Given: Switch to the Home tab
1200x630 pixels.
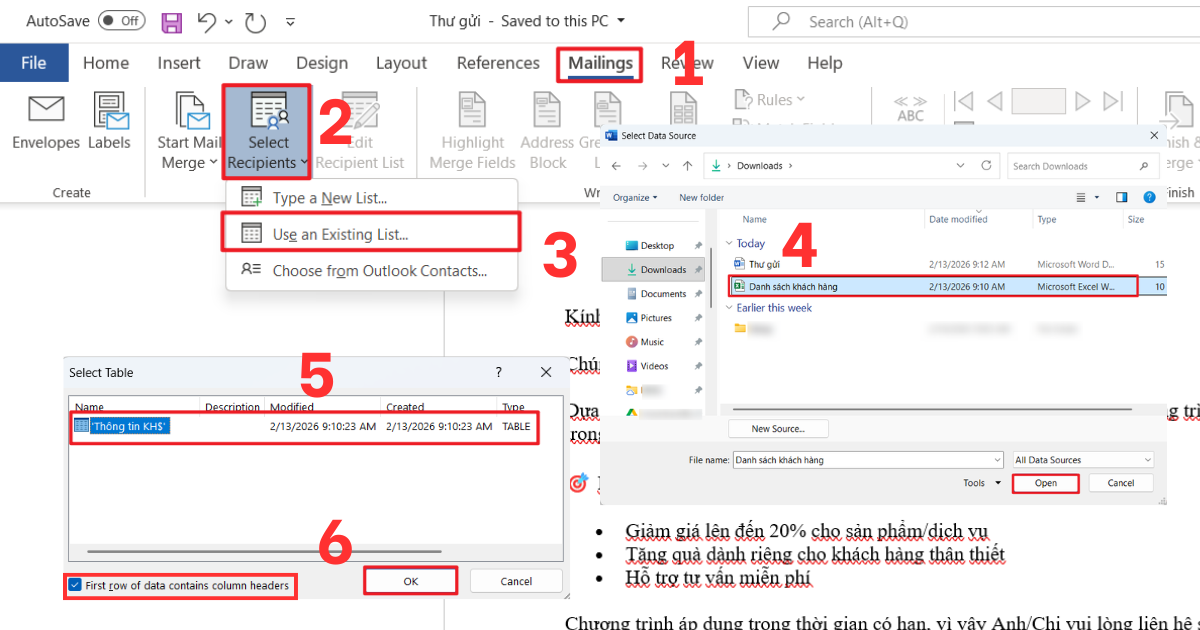Looking at the screenshot, I should point(106,63).
